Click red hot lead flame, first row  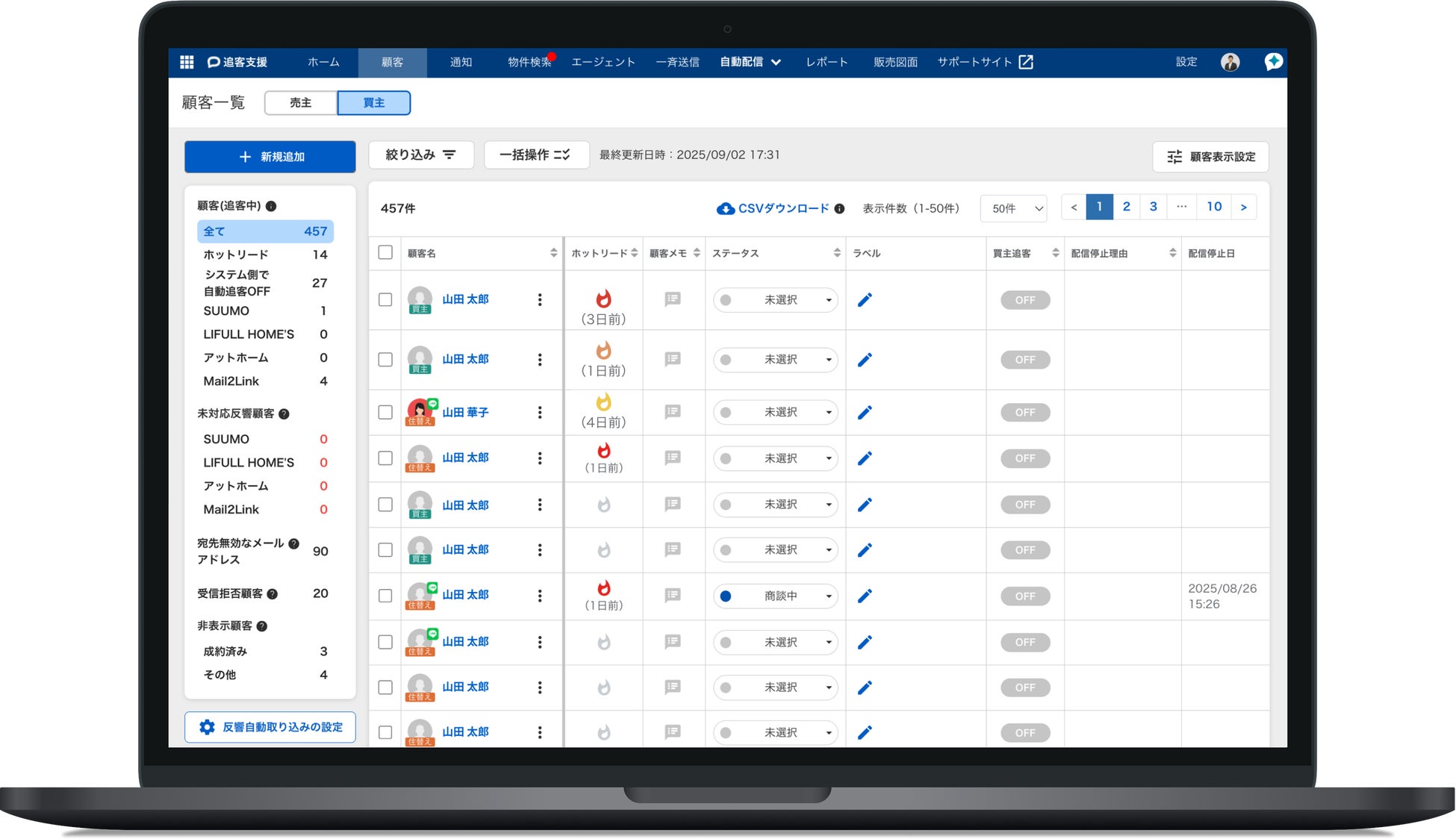pos(603,299)
